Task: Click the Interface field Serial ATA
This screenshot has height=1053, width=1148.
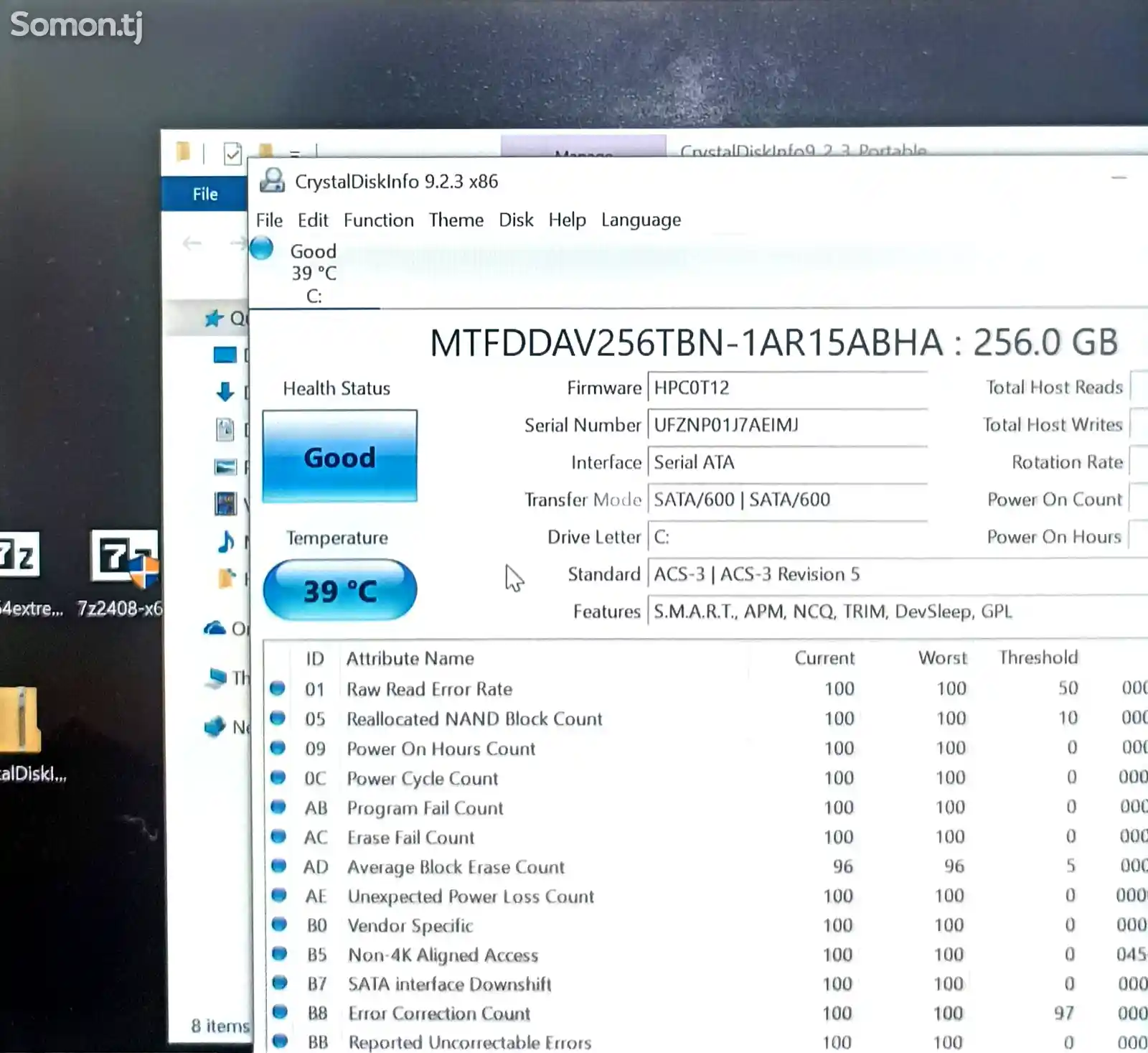Action: coord(787,462)
